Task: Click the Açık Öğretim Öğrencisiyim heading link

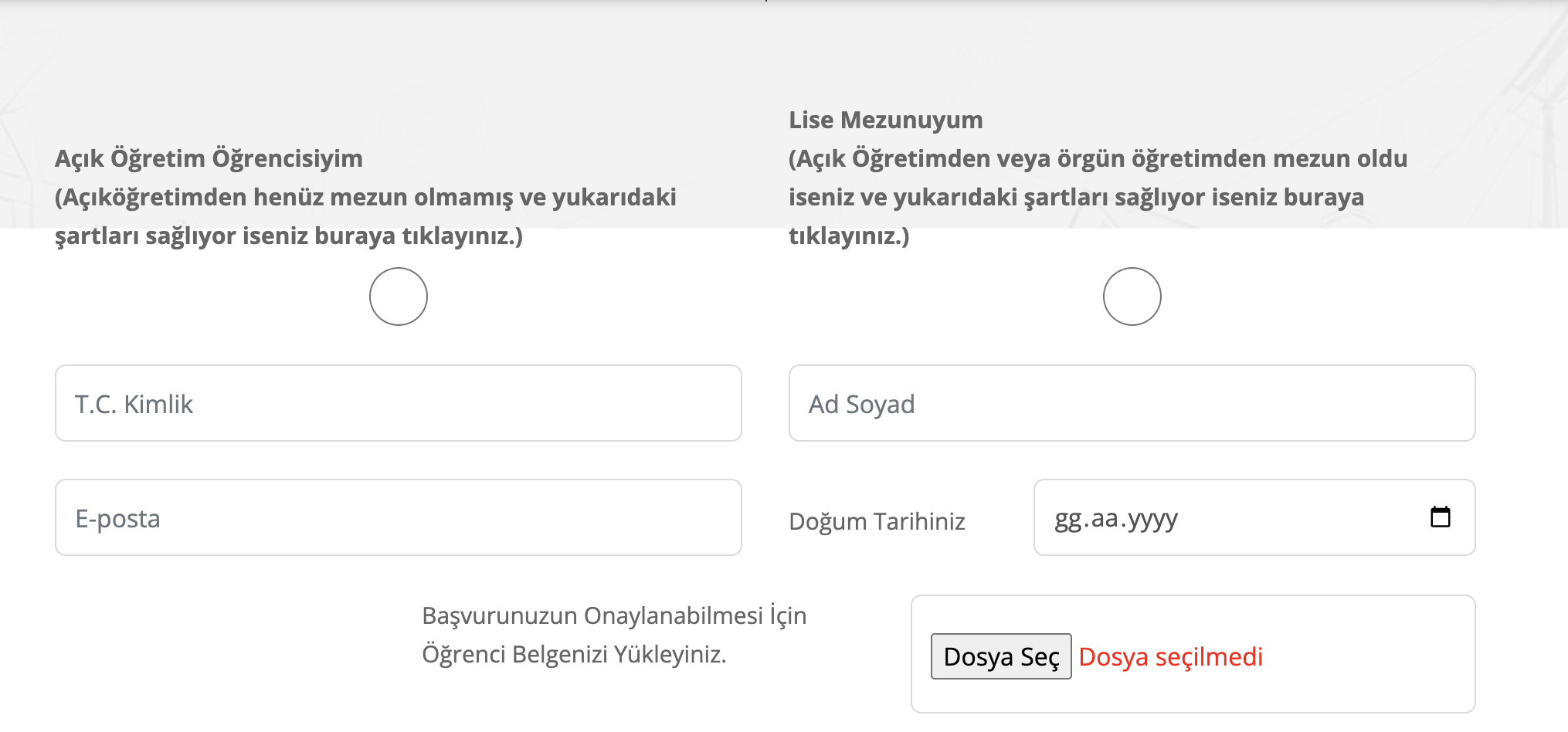Action: point(208,159)
